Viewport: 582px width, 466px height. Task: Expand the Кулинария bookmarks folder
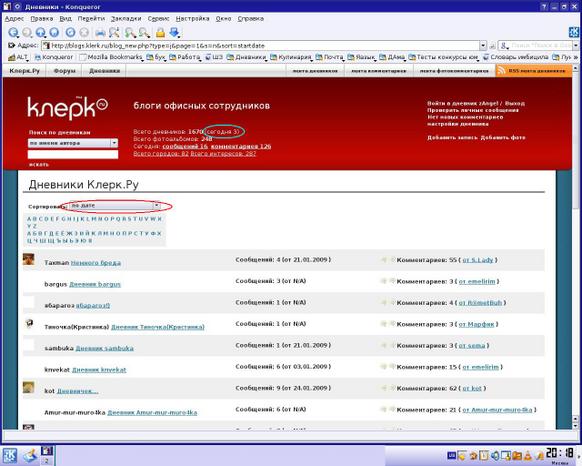tap(291, 57)
